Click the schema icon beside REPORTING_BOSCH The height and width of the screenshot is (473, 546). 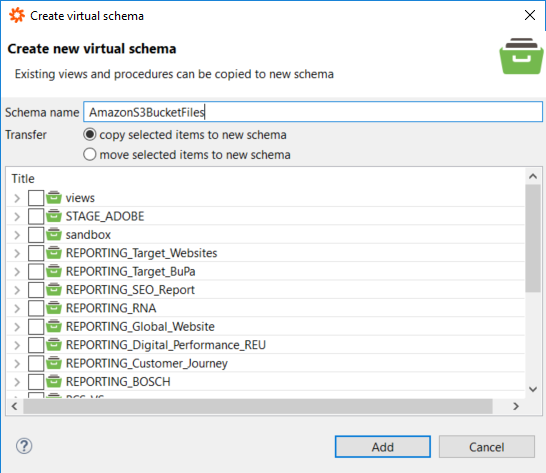pyautogui.click(x=54, y=381)
